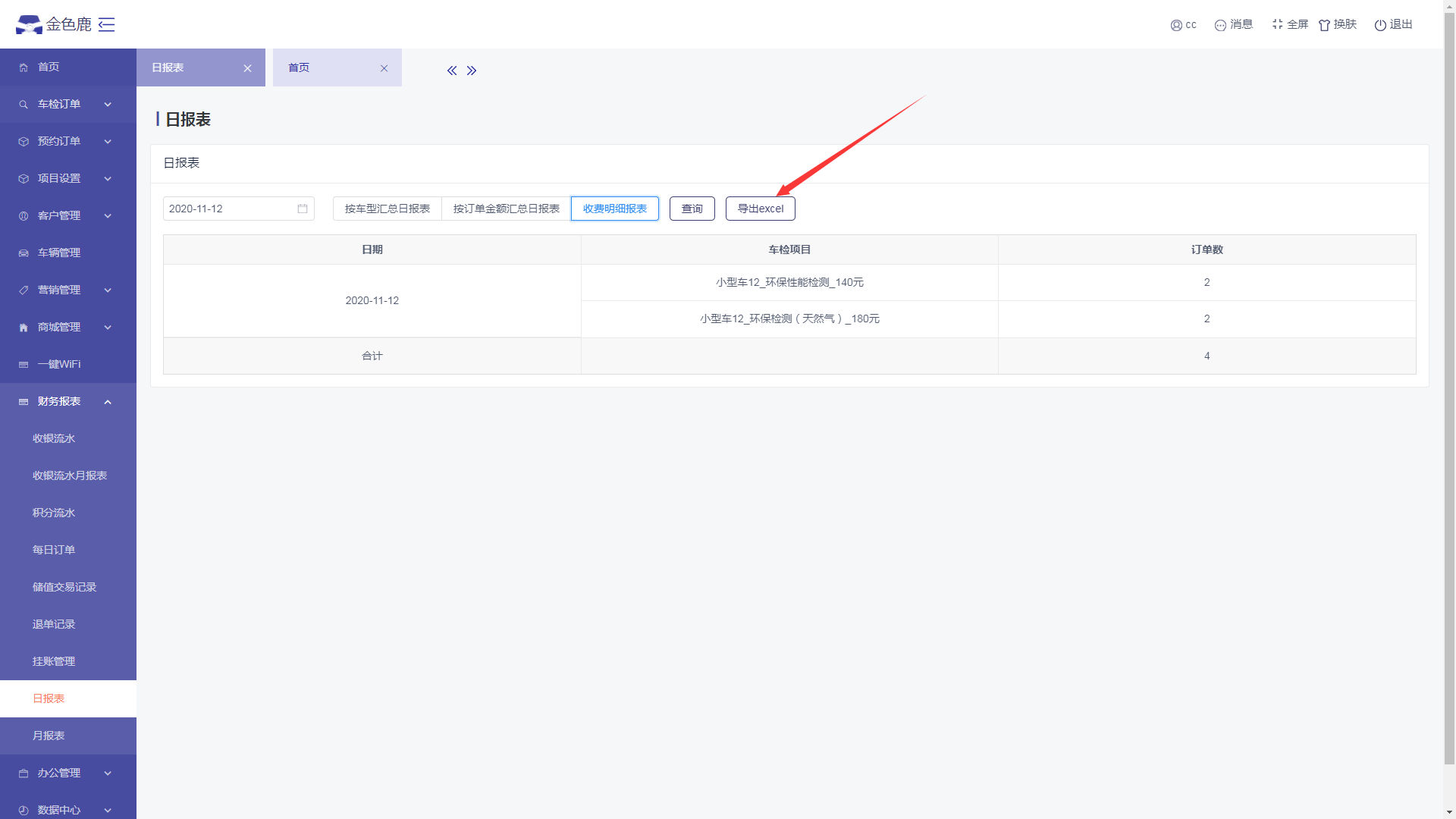Click the car icon beside 车辆管理

(24, 253)
